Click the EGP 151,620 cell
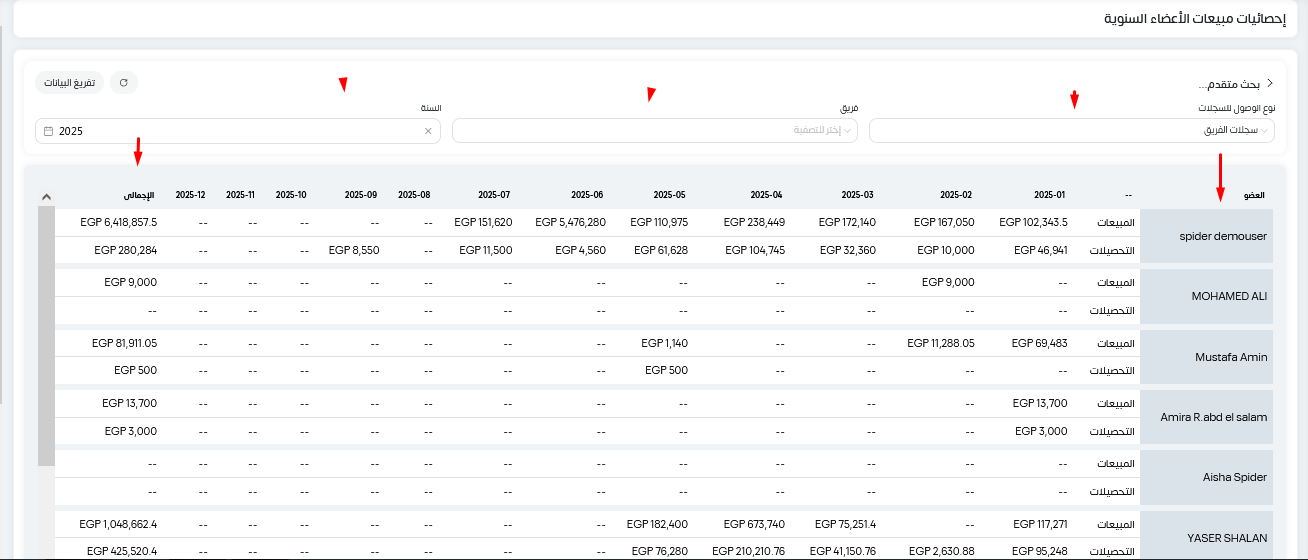The width and height of the screenshot is (1308, 560). click(x=483, y=222)
